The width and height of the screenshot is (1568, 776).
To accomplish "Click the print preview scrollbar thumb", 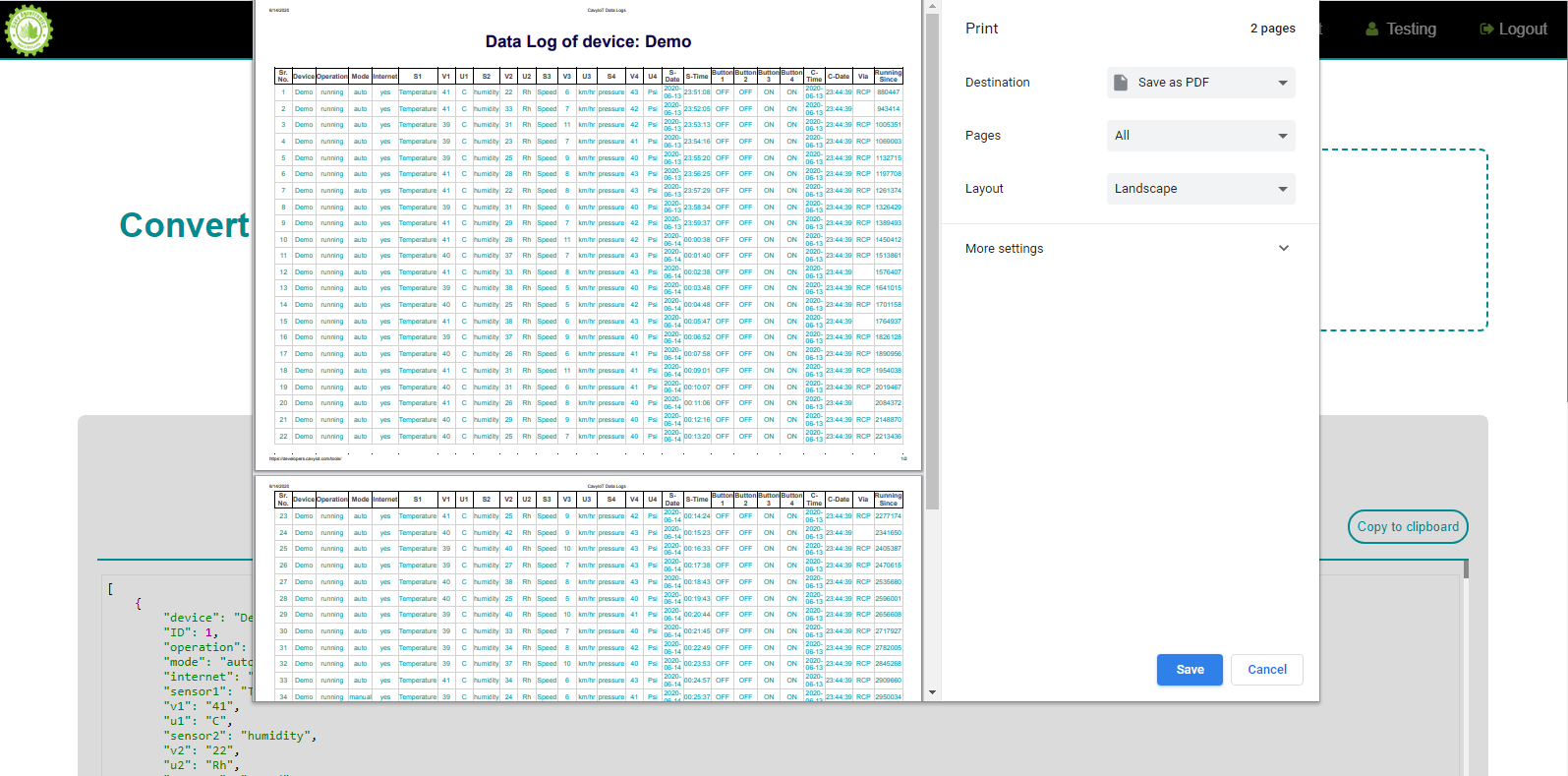I will click(932, 256).
